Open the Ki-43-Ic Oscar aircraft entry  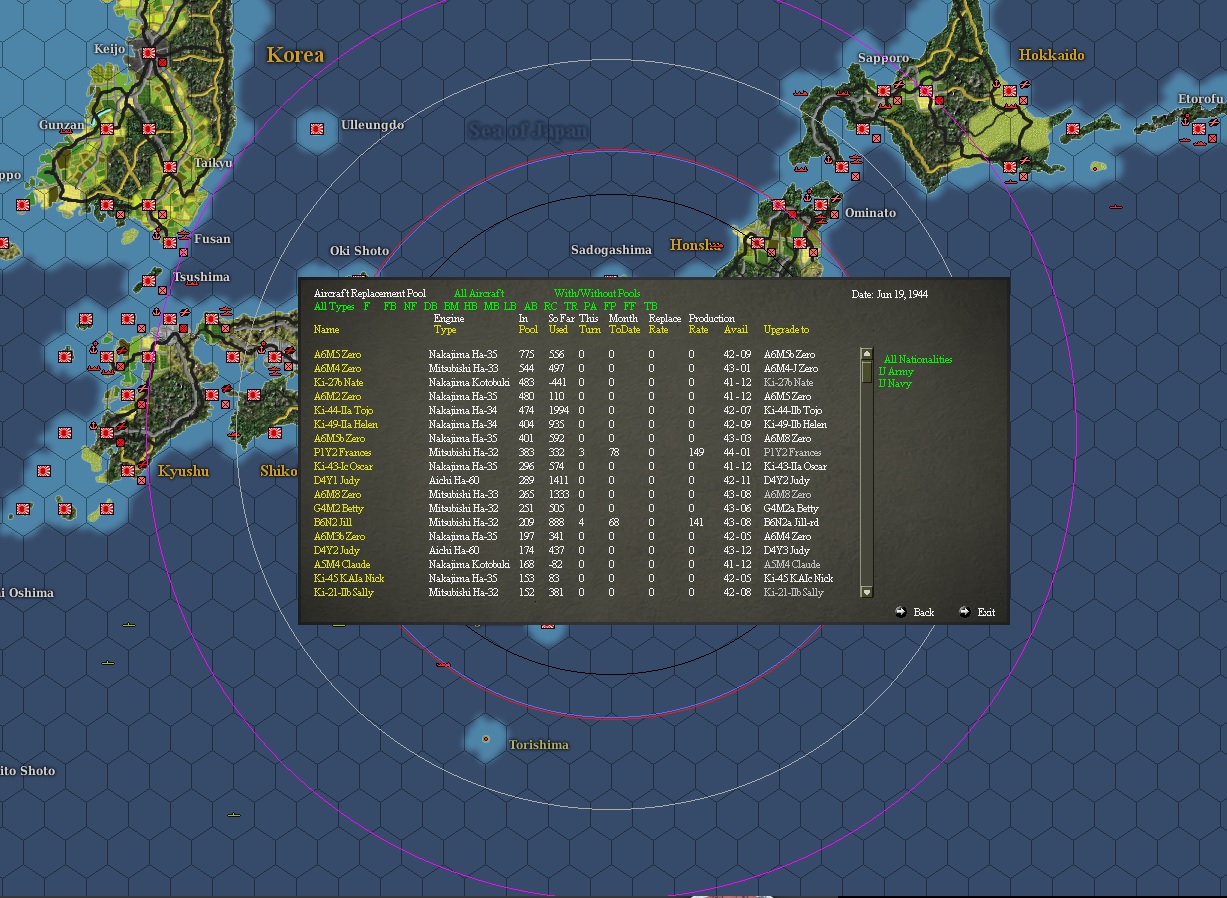(343, 466)
